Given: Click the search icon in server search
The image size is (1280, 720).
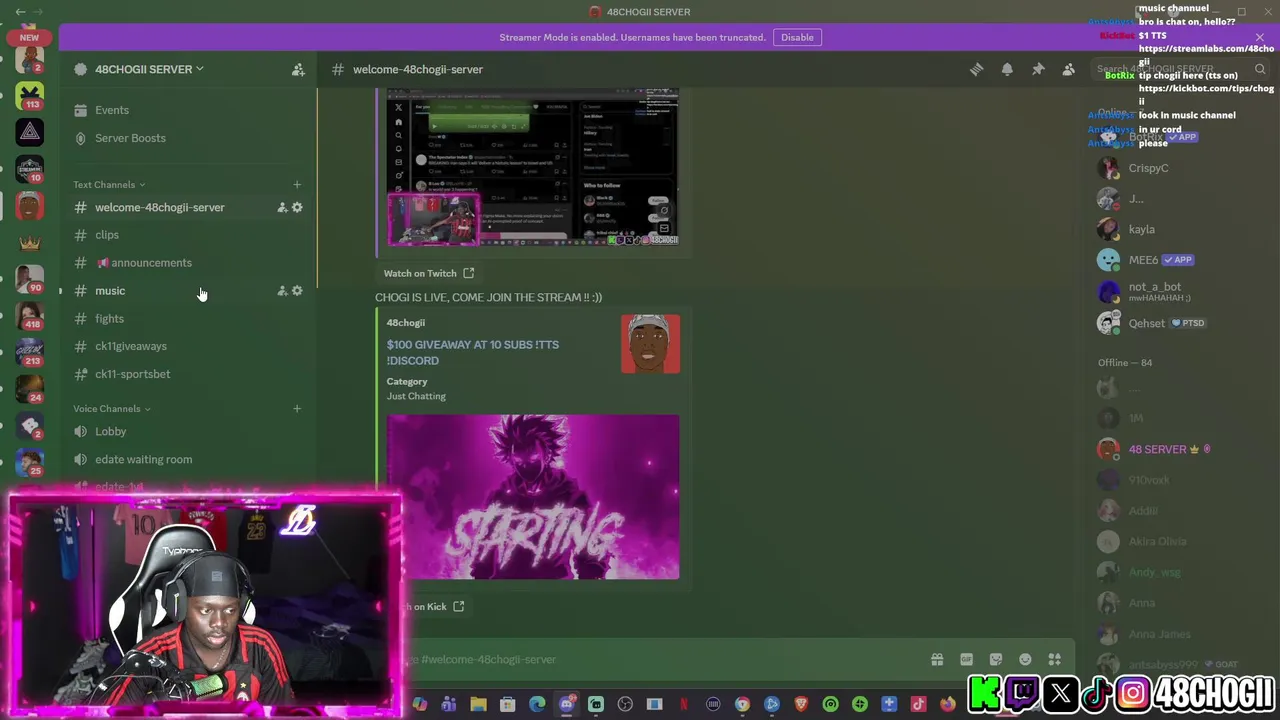Looking at the screenshot, I should (x=1260, y=69).
